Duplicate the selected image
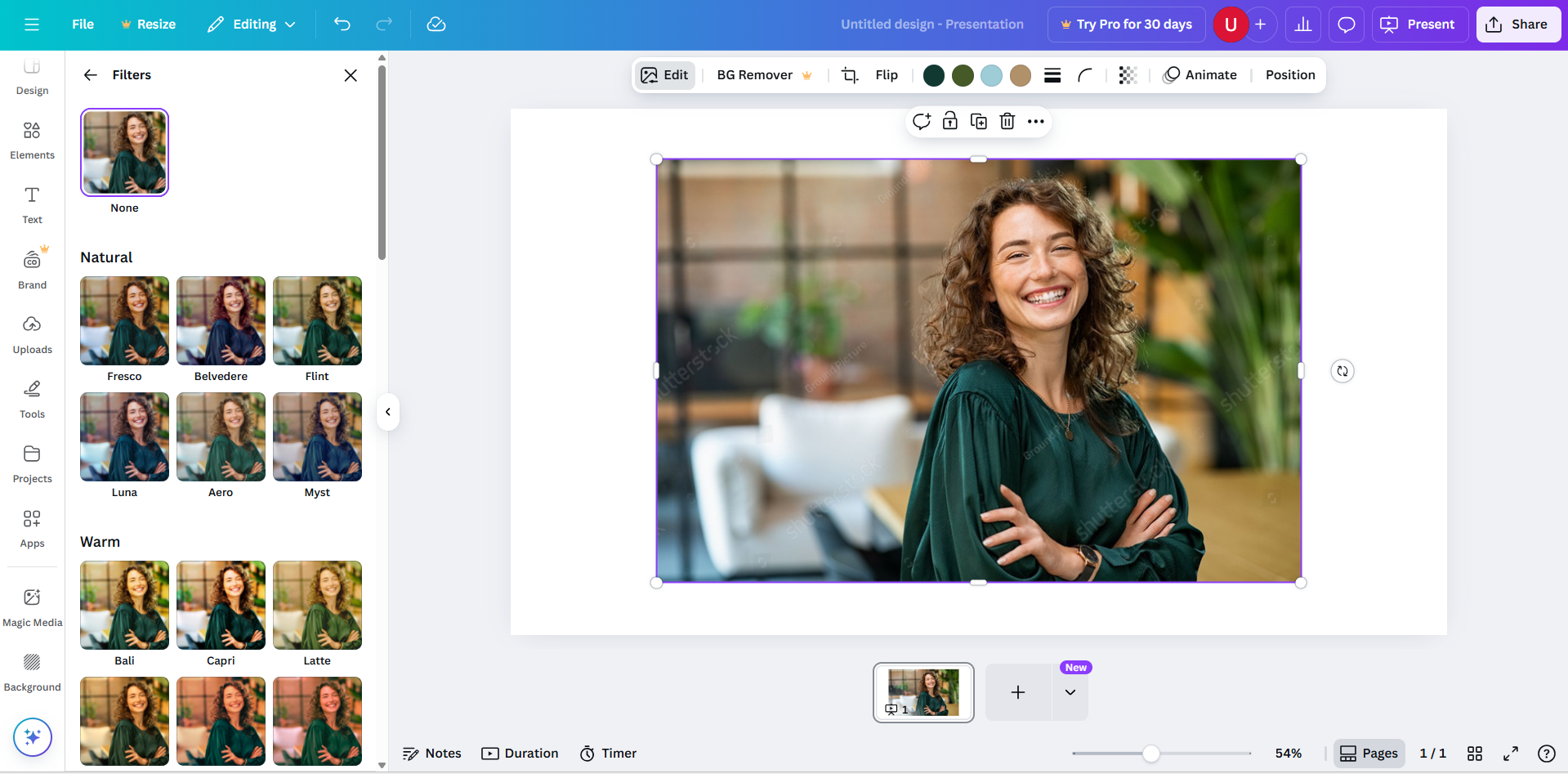Viewport: 1568px width, 774px height. click(x=978, y=121)
